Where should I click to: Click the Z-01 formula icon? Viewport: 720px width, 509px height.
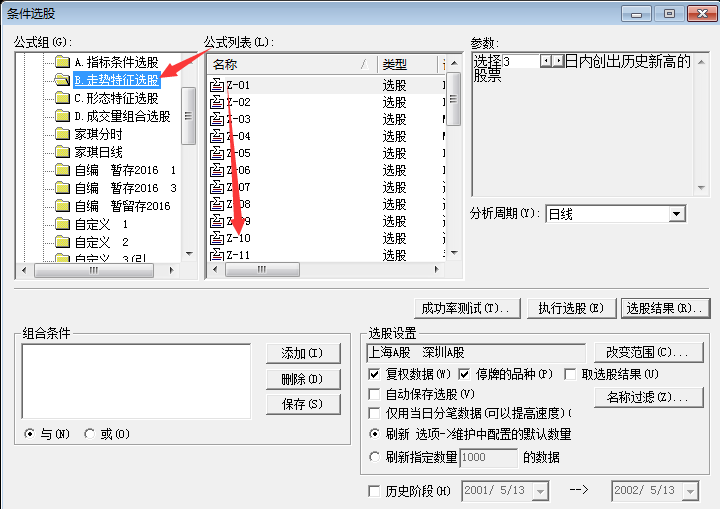click(217, 85)
